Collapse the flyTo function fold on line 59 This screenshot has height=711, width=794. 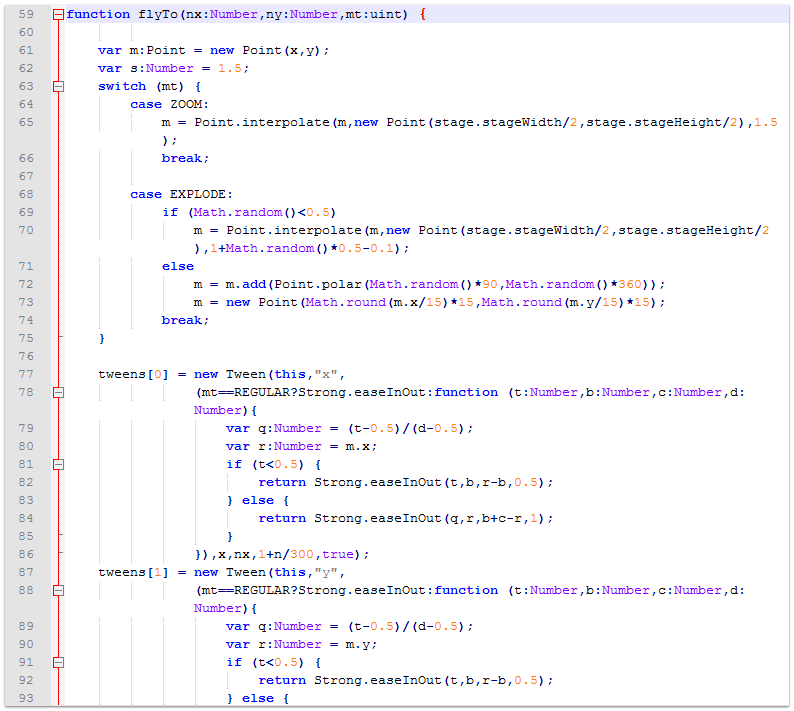pyautogui.click(x=58, y=15)
